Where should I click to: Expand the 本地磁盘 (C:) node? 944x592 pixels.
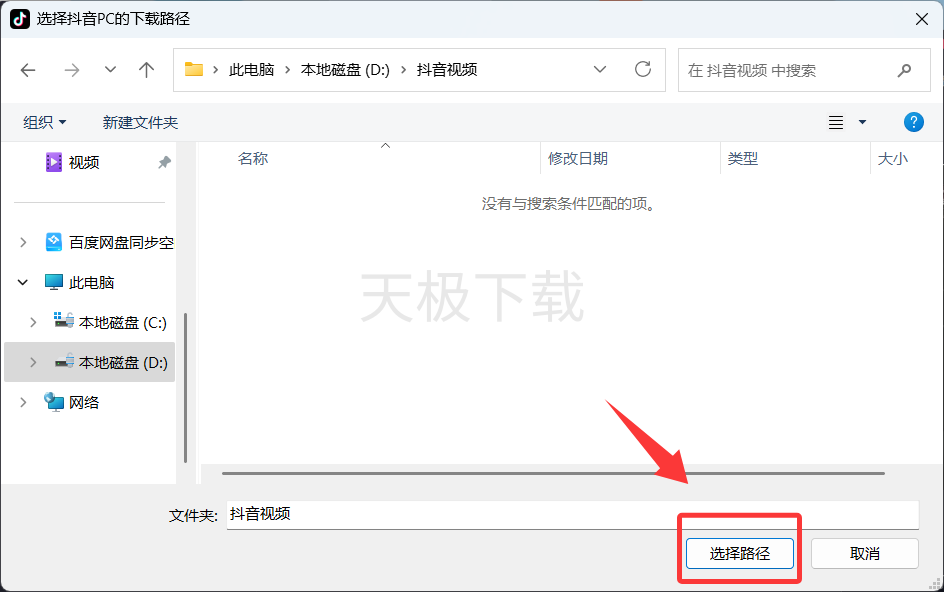pos(33,322)
